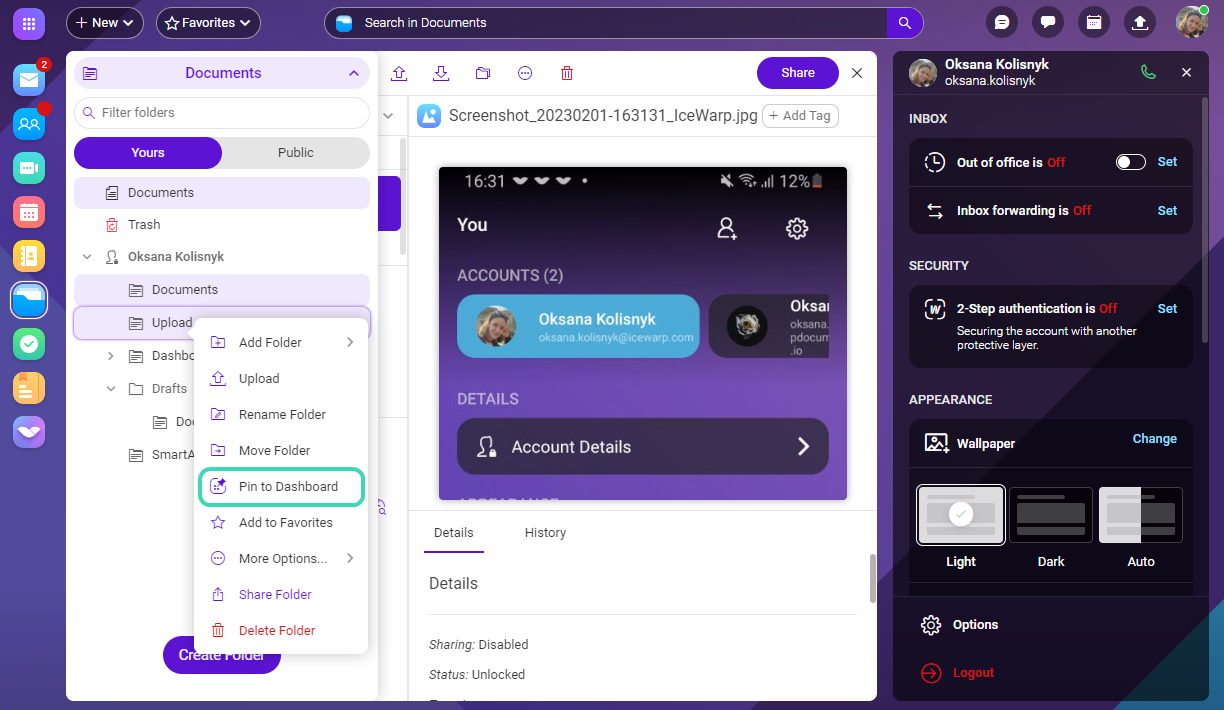Open the New dropdown menu
Viewport: 1224px width, 710px height.
(x=105, y=23)
